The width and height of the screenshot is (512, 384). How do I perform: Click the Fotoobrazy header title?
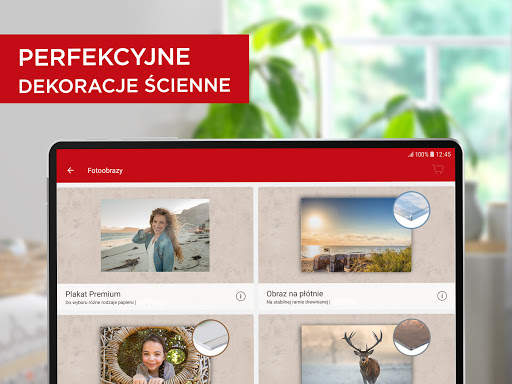pyautogui.click(x=105, y=171)
